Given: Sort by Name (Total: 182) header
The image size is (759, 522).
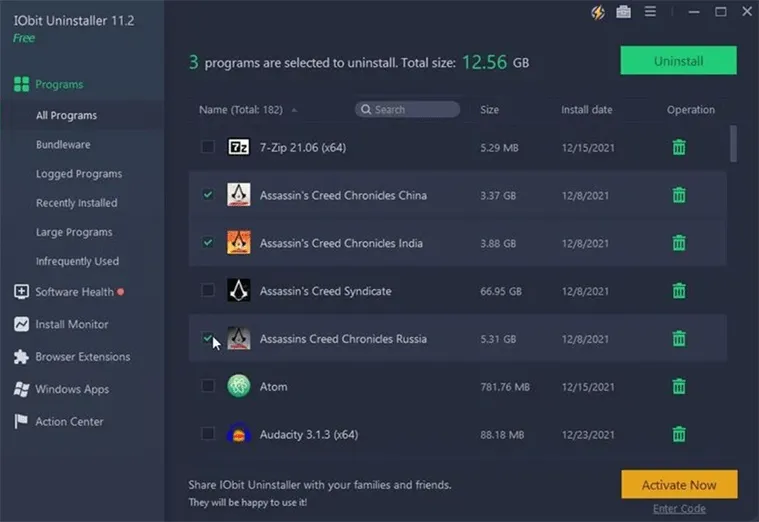Looking at the screenshot, I should click(241, 110).
